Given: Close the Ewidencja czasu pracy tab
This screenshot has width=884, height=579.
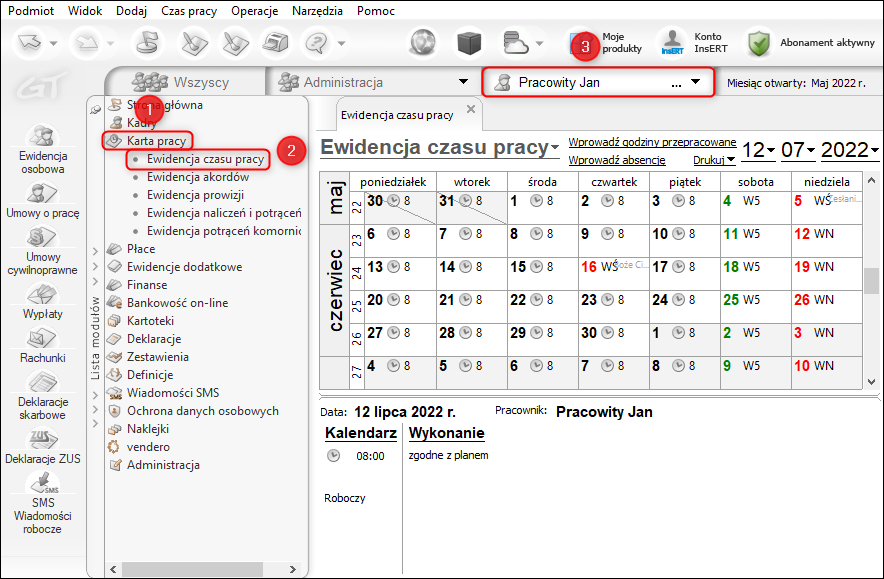Looking at the screenshot, I should [471, 109].
